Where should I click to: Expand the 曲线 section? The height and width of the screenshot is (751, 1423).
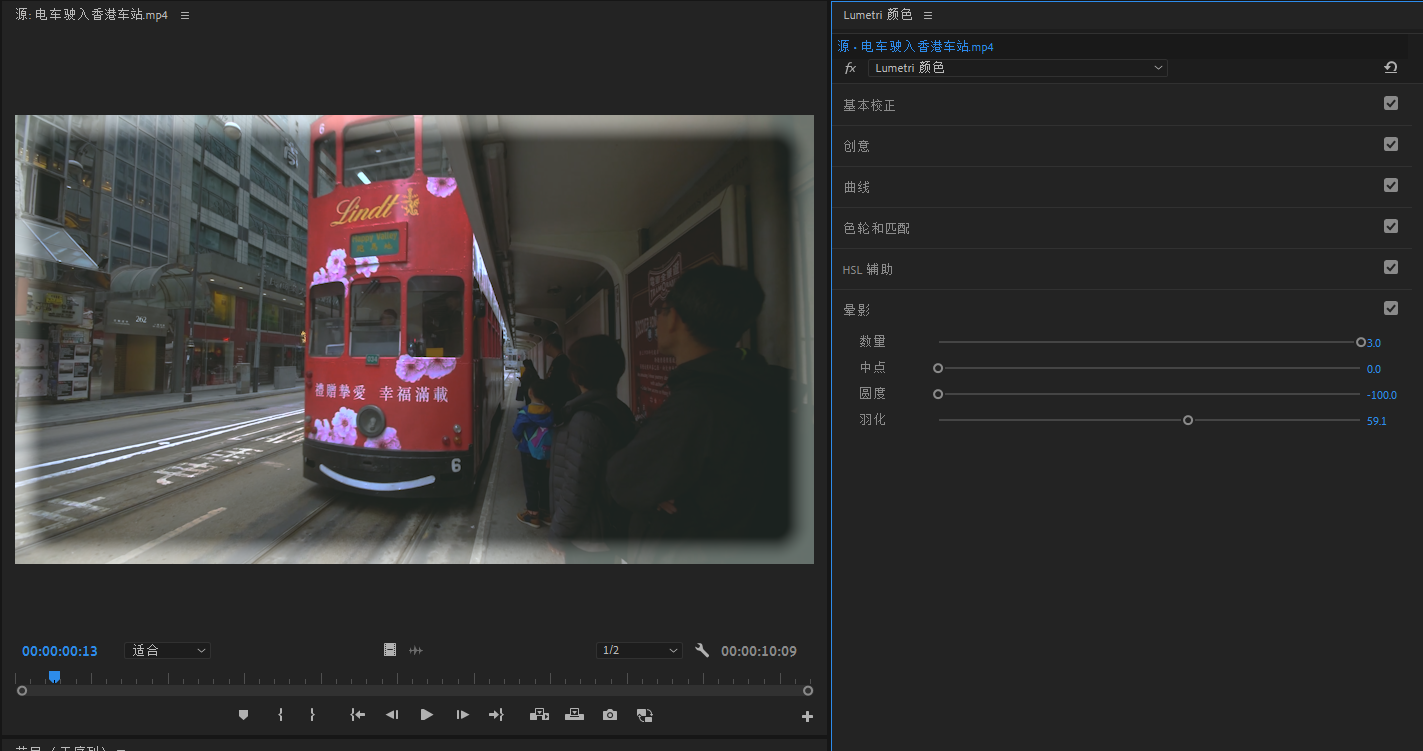click(856, 187)
